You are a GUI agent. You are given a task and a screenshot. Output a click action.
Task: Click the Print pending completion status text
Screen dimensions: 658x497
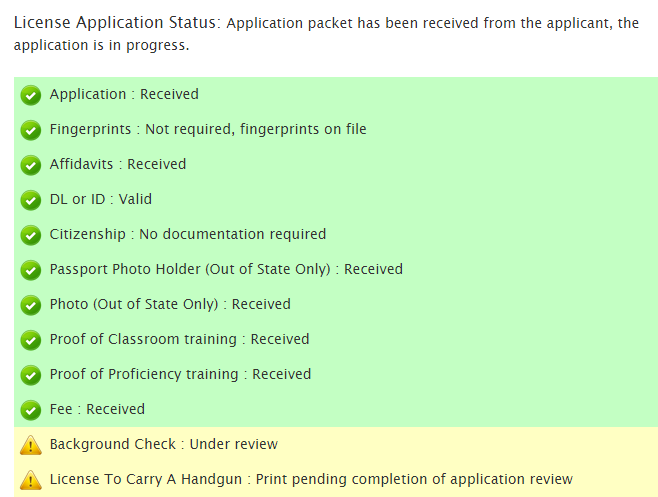coord(414,479)
